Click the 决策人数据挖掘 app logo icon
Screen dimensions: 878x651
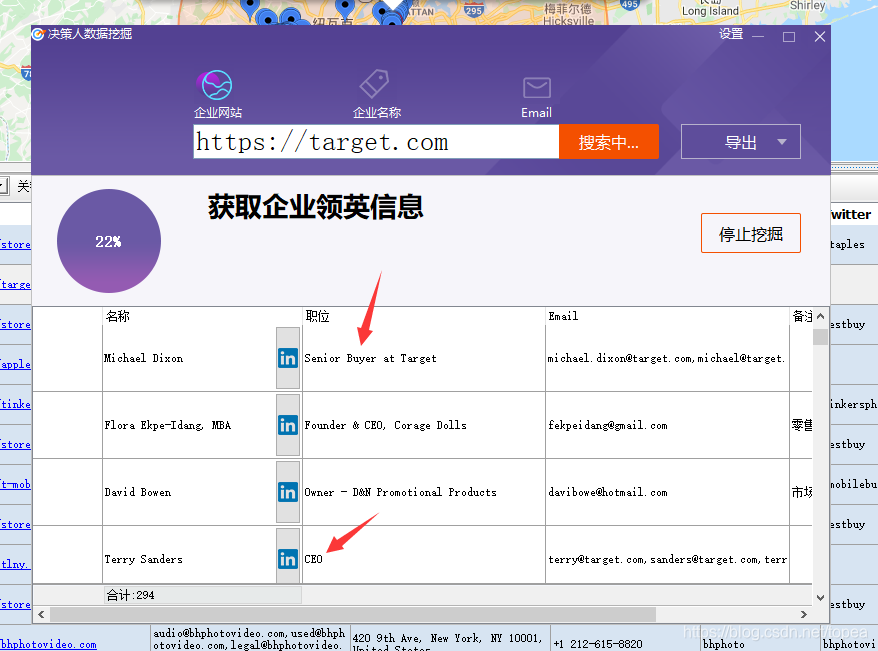tap(38, 35)
